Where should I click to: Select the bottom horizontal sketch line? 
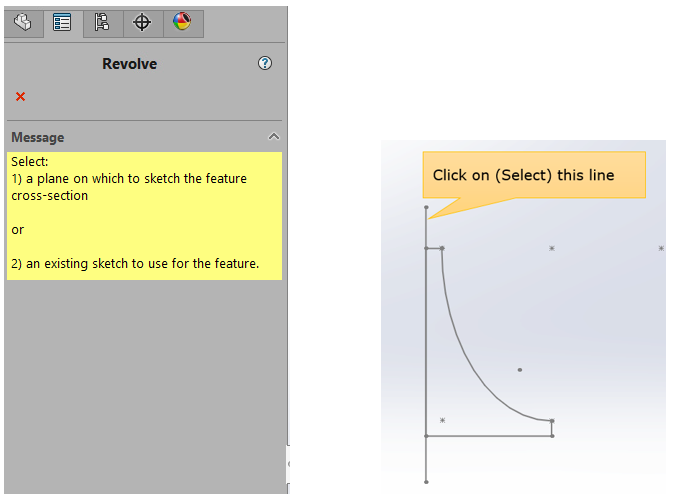(489, 436)
